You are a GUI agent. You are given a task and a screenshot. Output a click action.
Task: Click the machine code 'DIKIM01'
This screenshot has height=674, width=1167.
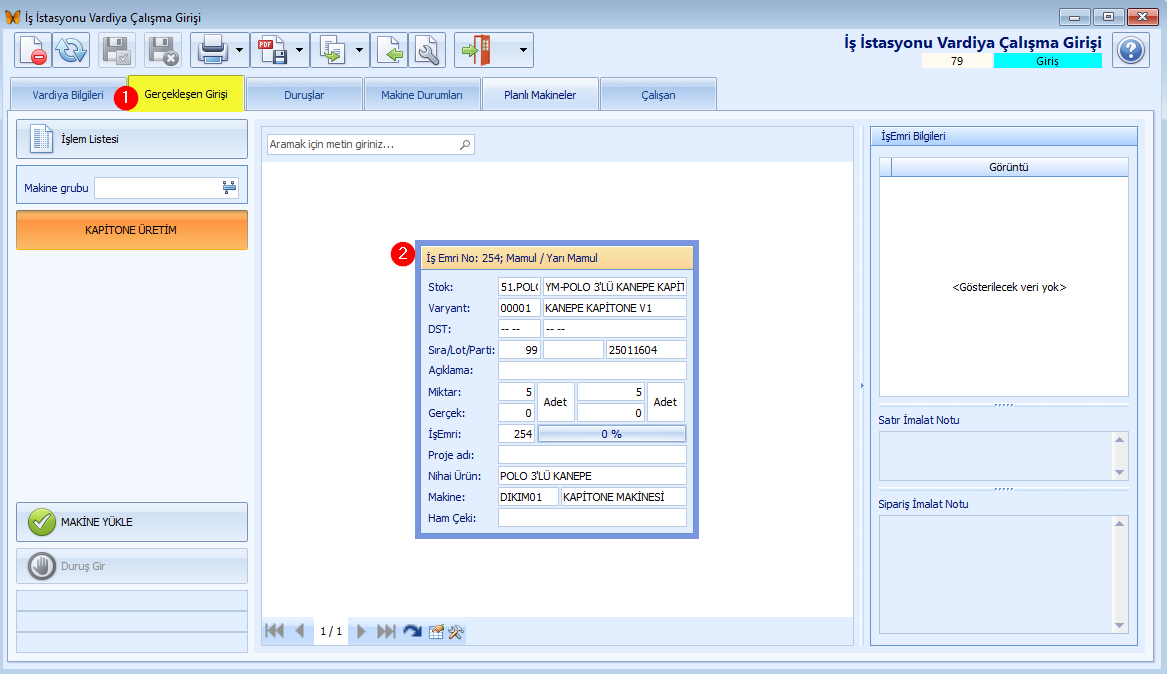click(528, 497)
